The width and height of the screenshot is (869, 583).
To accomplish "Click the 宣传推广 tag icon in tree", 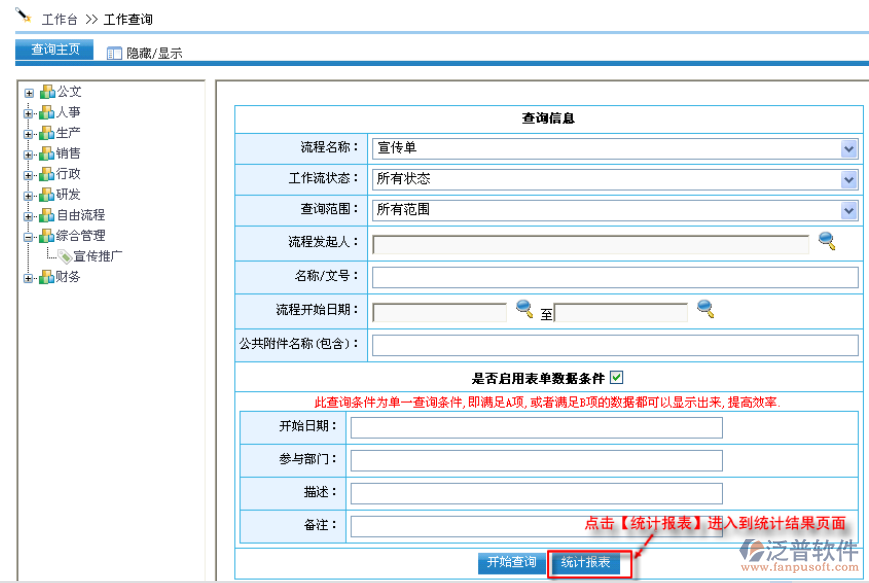I will pos(65,256).
